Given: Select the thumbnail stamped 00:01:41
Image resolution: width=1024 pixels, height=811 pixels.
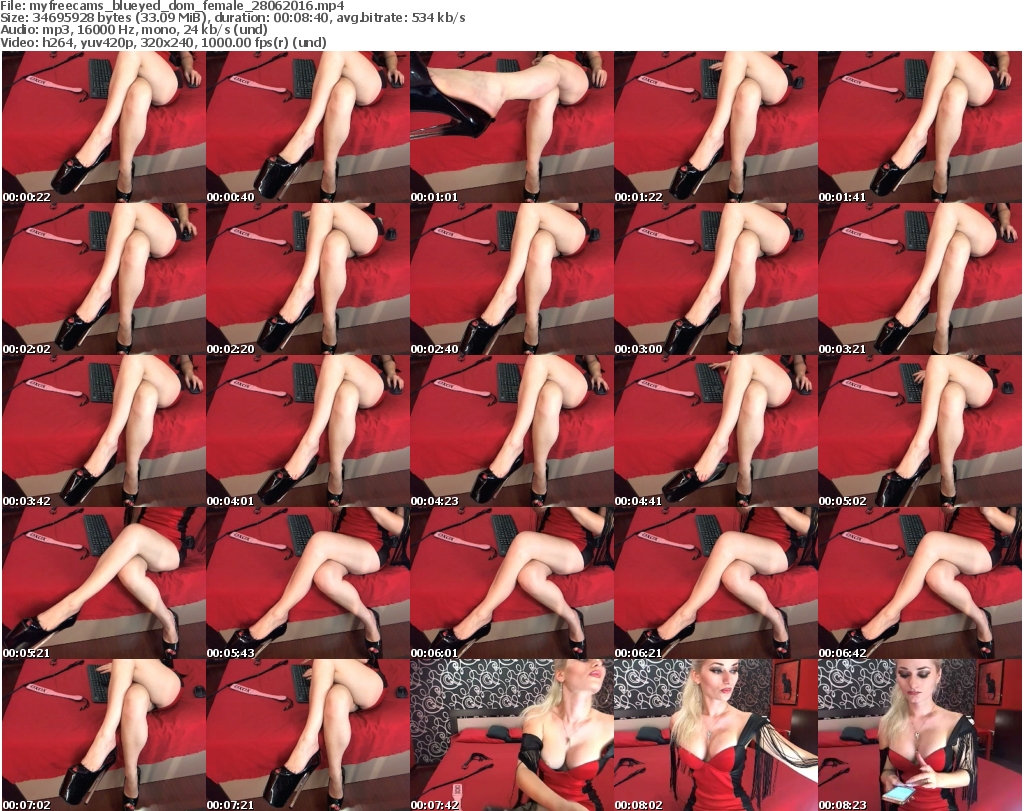Looking at the screenshot, I should click(920, 127).
